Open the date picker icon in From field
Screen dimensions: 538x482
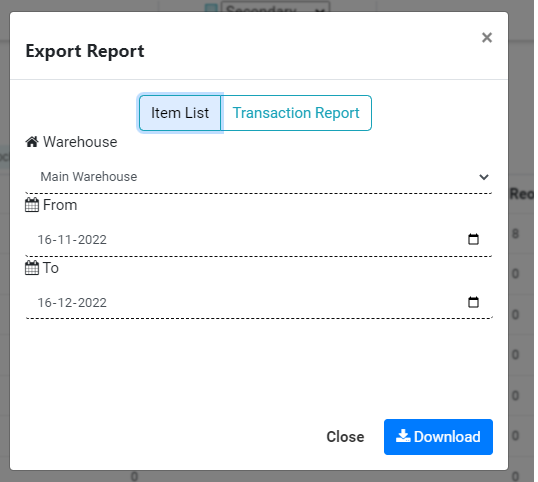click(473, 239)
